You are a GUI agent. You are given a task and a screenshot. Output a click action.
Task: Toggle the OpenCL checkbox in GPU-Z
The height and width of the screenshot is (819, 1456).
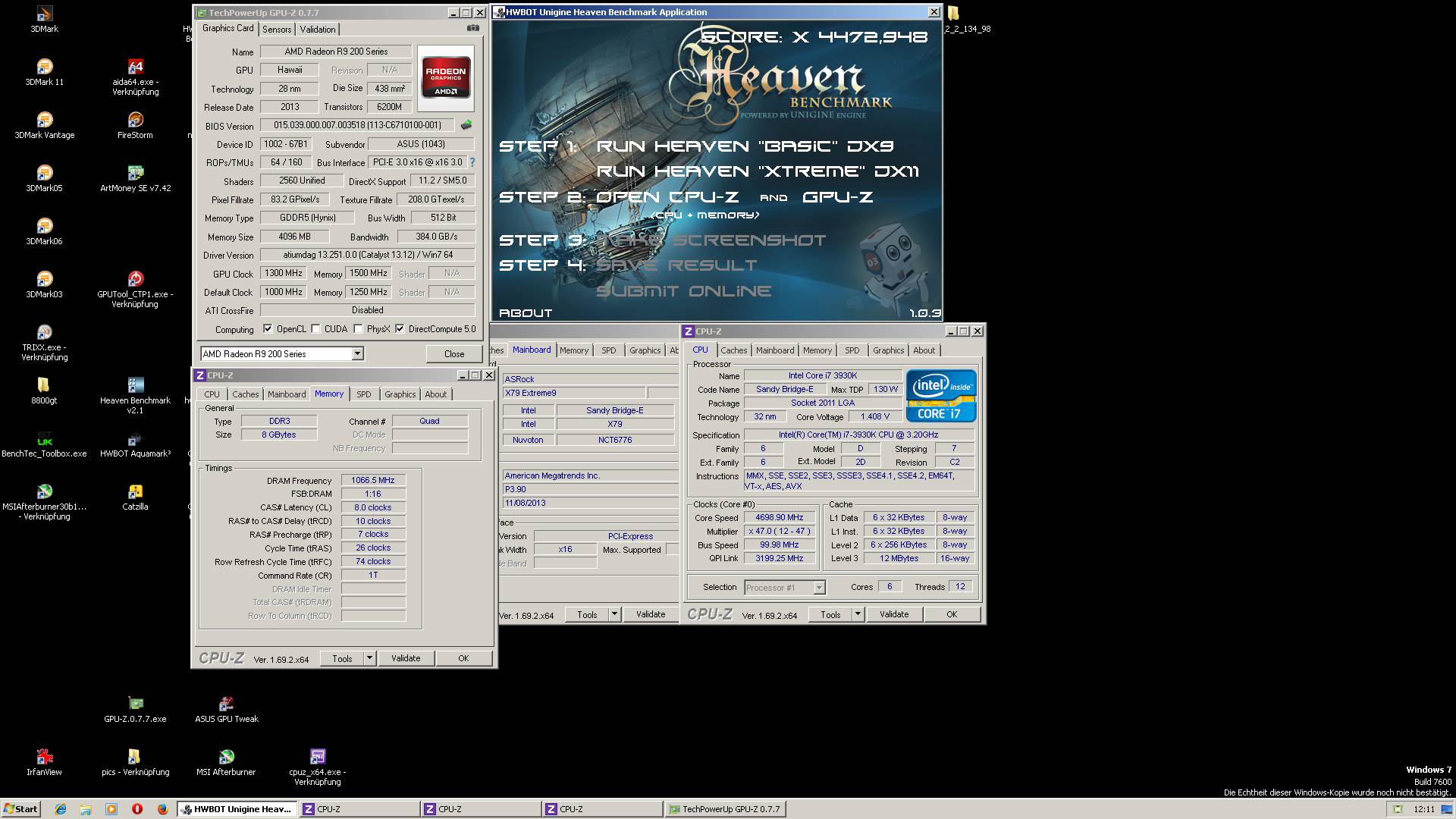tap(268, 329)
